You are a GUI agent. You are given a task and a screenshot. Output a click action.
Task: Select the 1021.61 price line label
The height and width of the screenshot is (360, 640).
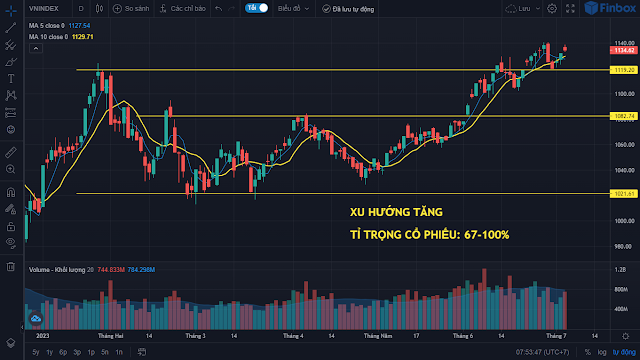pyautogui.click(x=624, y=194)
